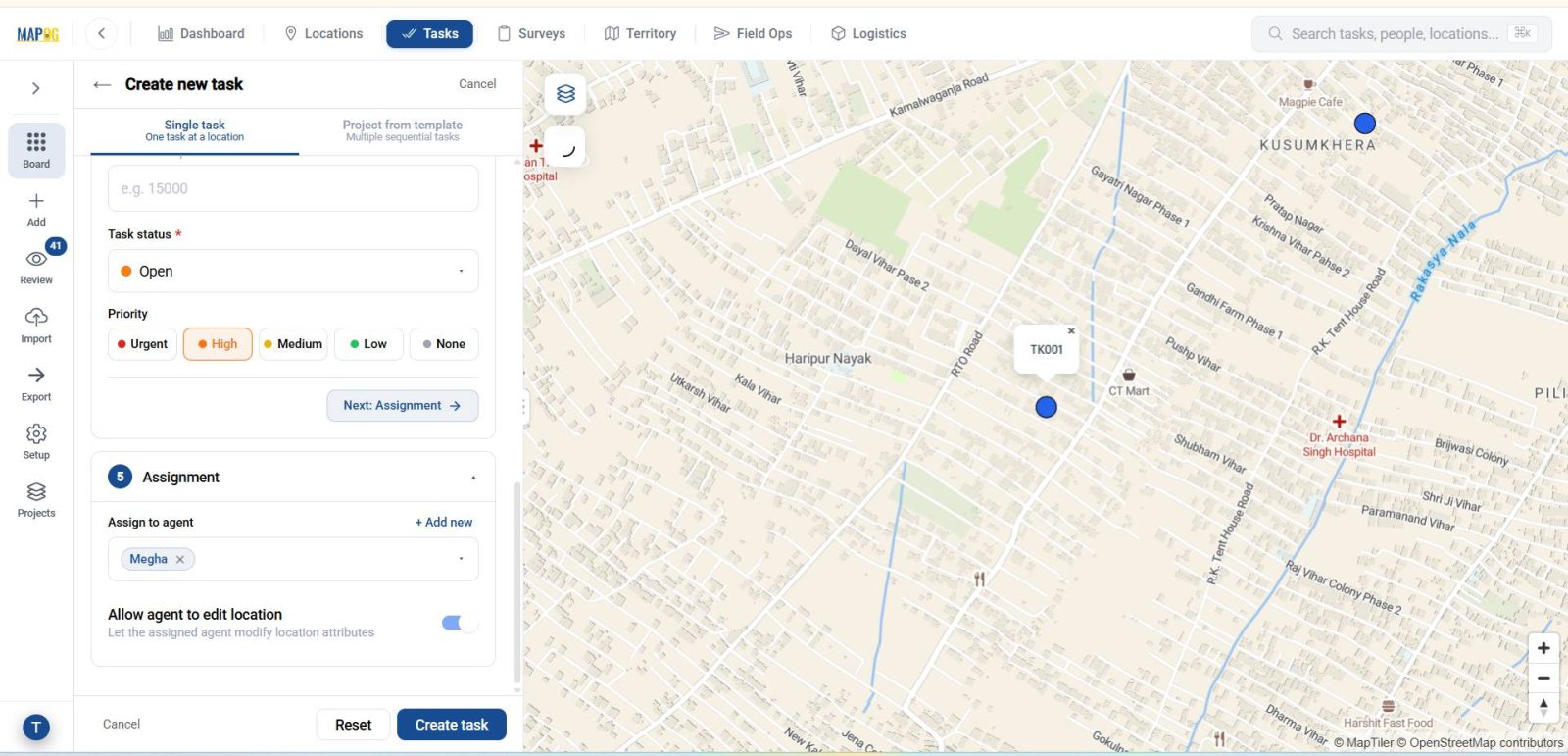
Task: Open the Task status dropdown
Action: click(x=293, y=271)
